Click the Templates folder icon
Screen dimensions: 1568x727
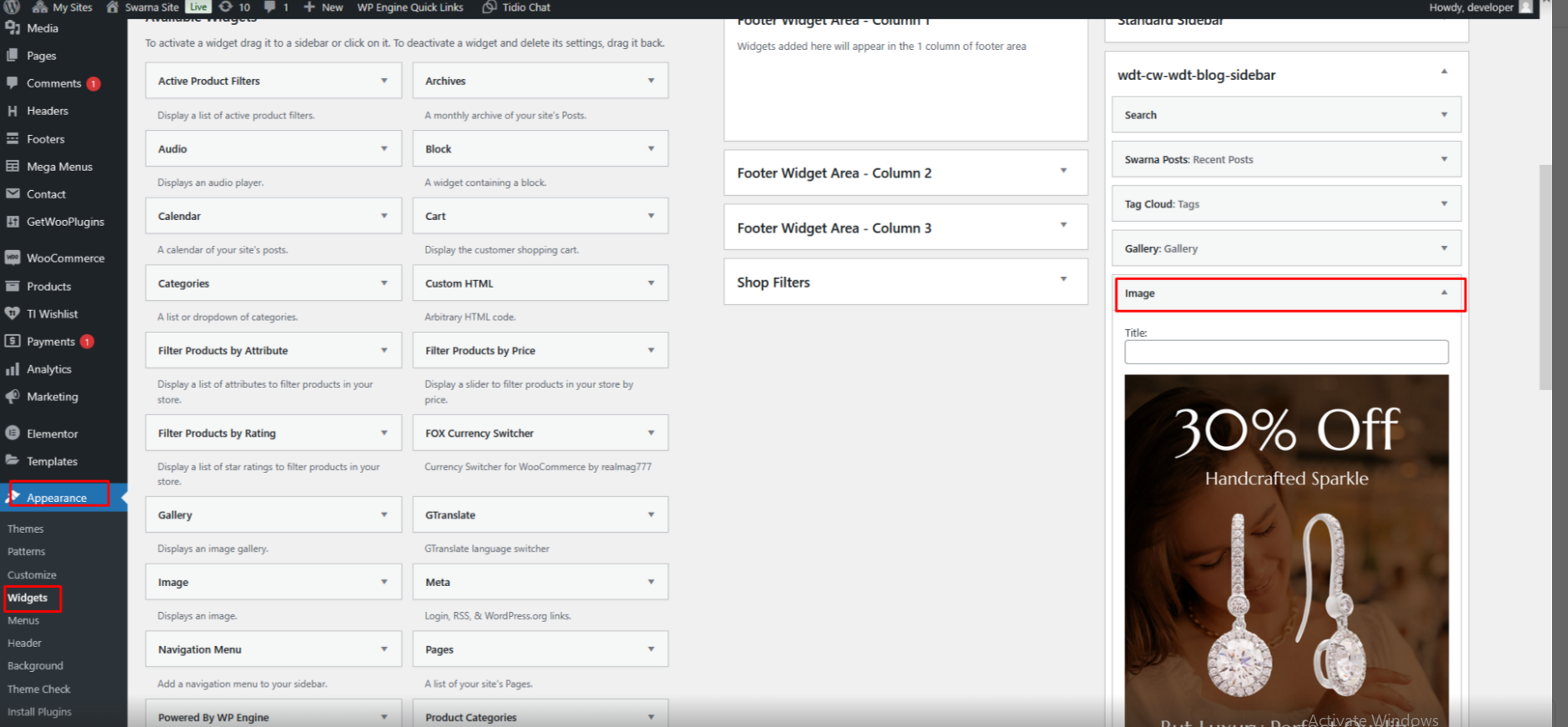click(13, 460)
